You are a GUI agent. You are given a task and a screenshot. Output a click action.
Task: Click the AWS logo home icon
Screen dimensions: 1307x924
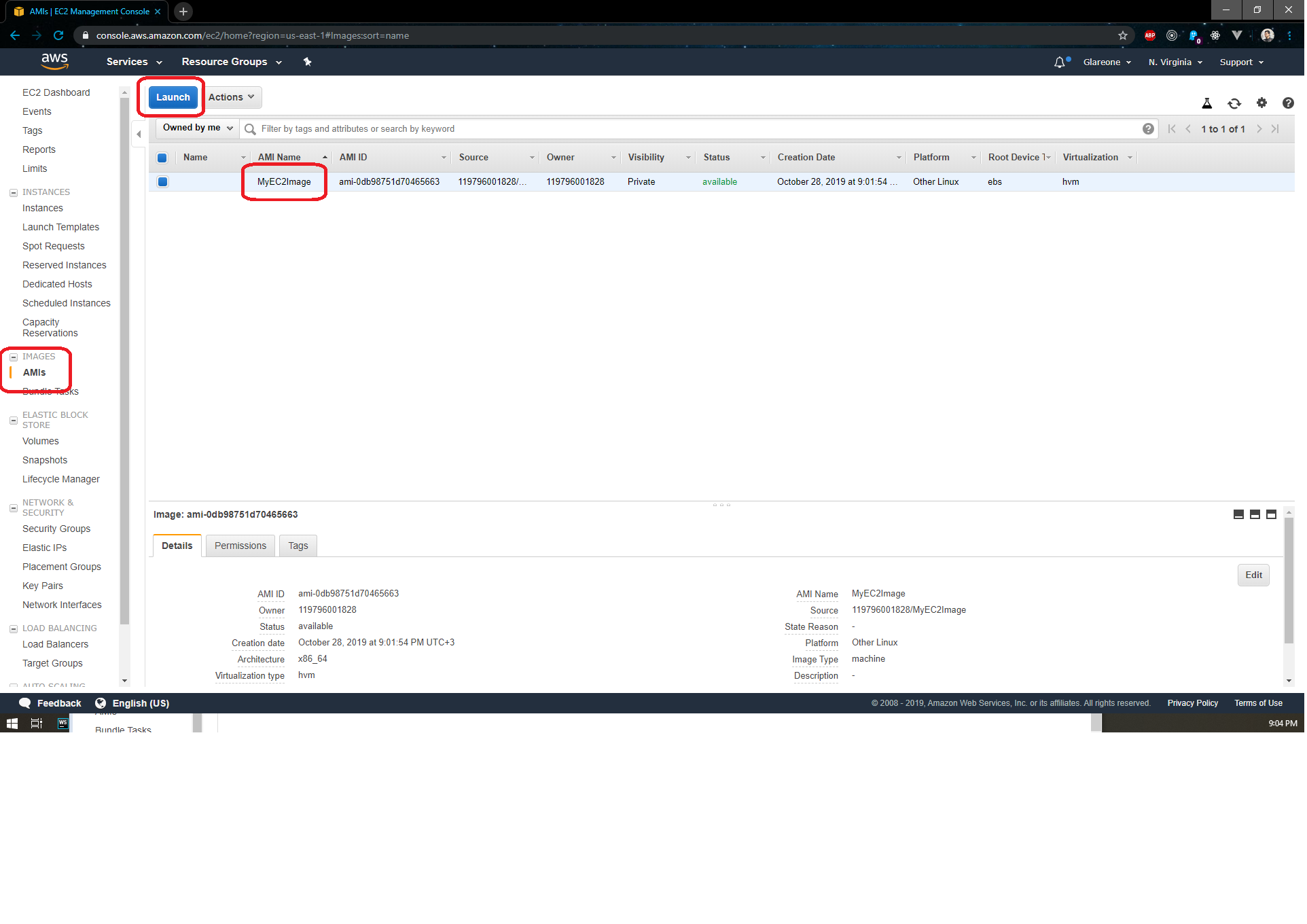click(x=55, y=61)
